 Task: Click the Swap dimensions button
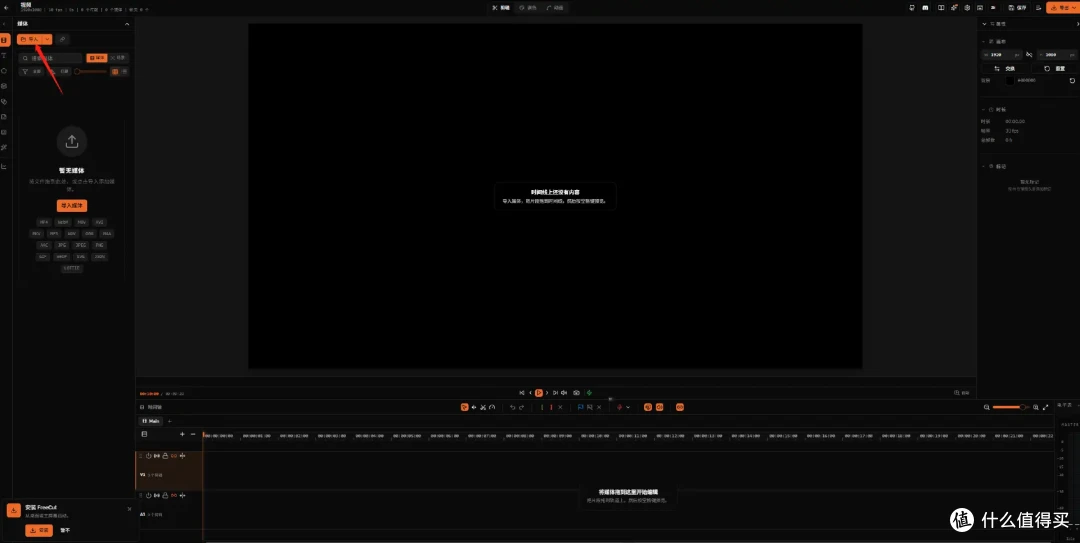pyautogui.click(x=1005, y=68)
